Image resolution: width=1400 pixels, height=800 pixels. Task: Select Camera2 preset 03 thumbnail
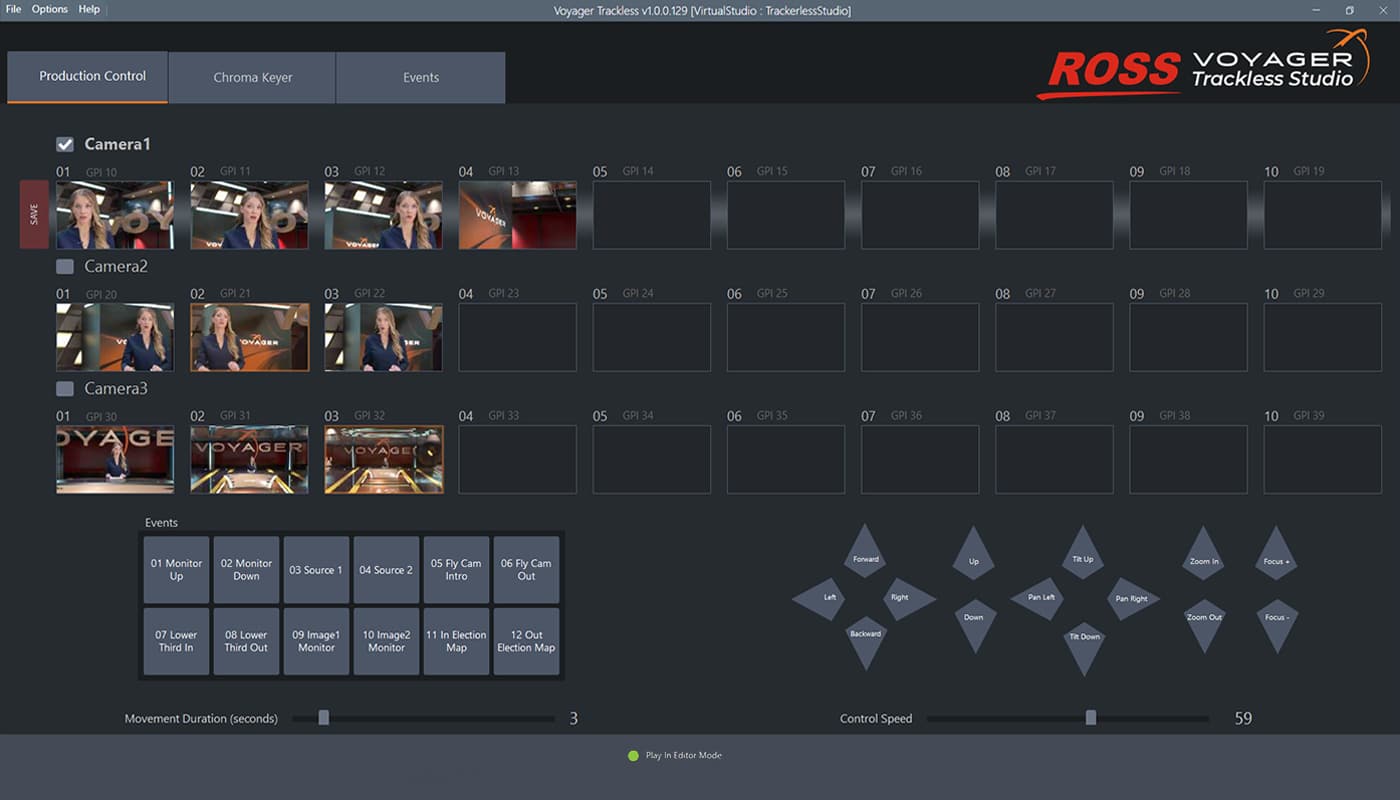383,337
